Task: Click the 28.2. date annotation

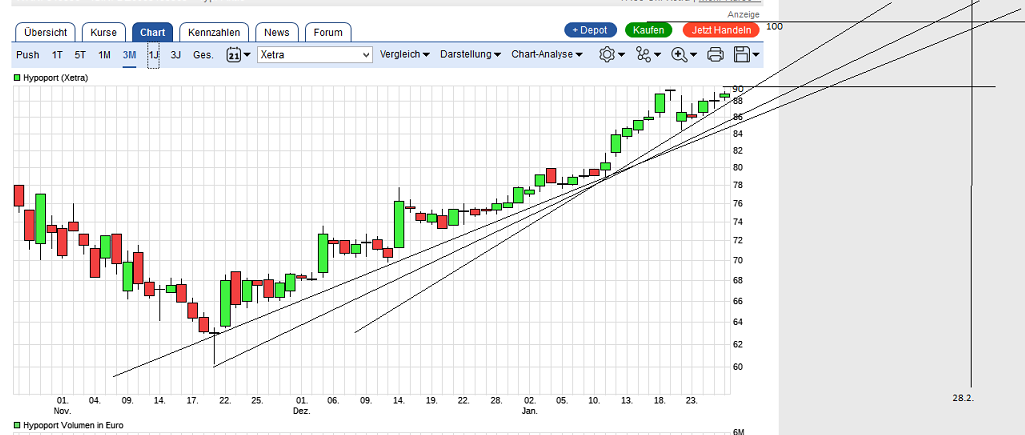Action: click(x=964, y=398)
